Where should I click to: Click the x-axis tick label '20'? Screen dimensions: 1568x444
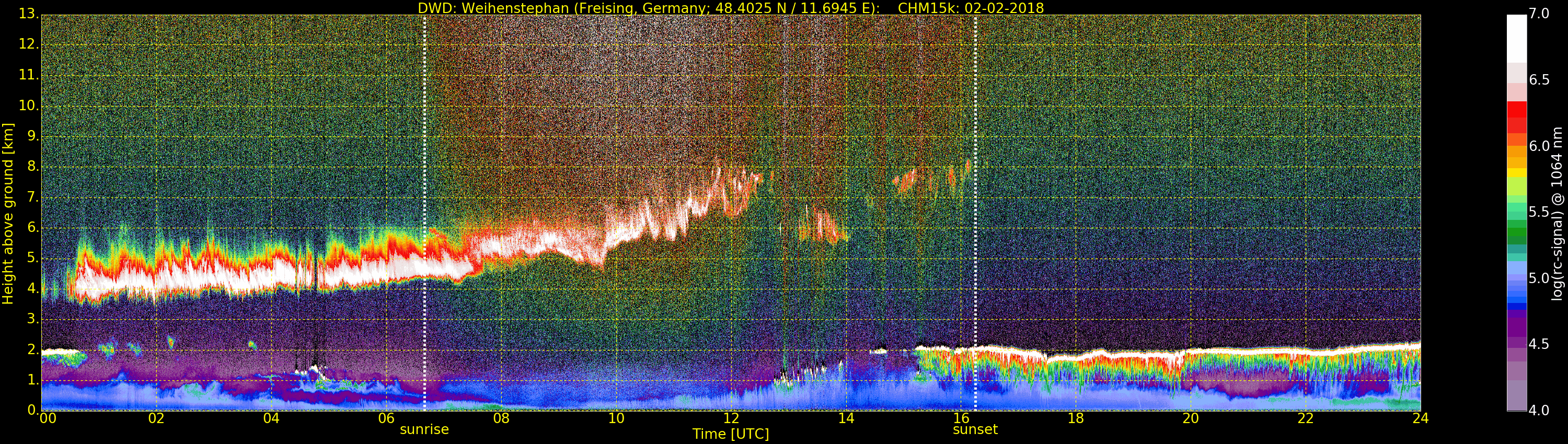click(1191, 418)
